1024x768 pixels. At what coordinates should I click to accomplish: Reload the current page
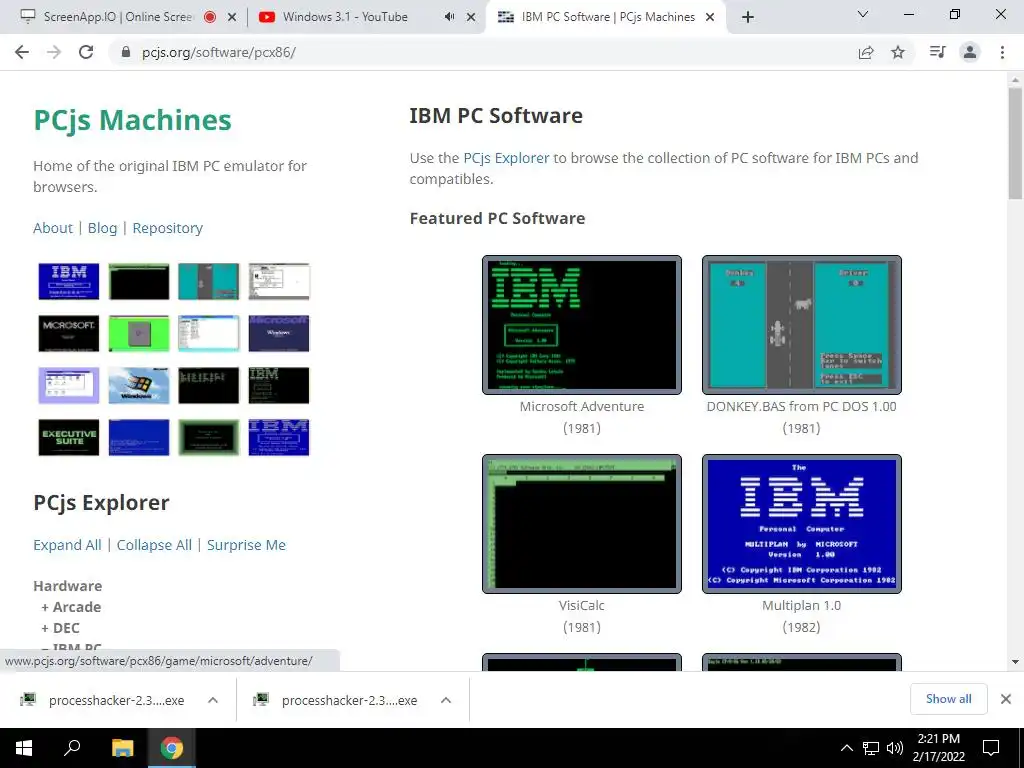(86, 52)
